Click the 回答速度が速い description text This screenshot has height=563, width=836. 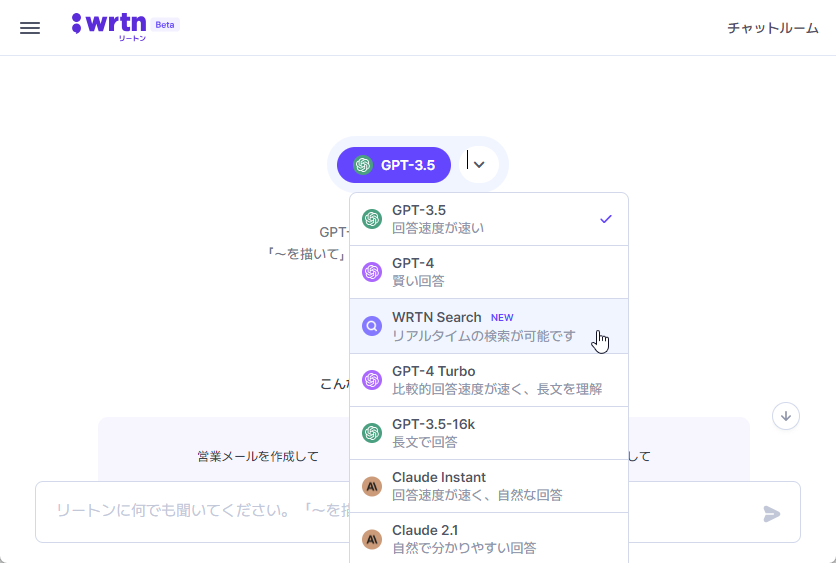[x=438, y=228]
